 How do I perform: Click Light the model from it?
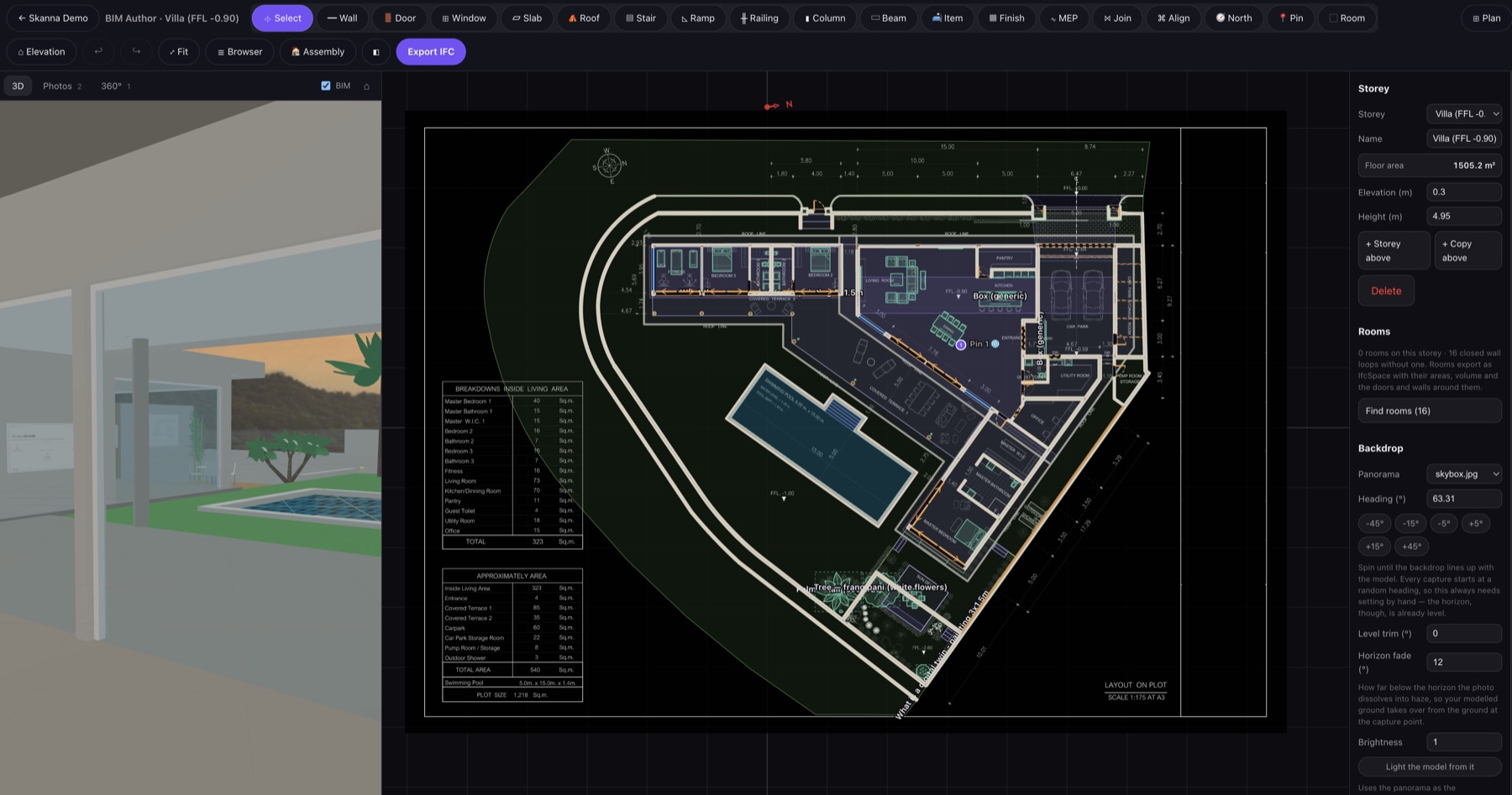(x=1430, y=766)
